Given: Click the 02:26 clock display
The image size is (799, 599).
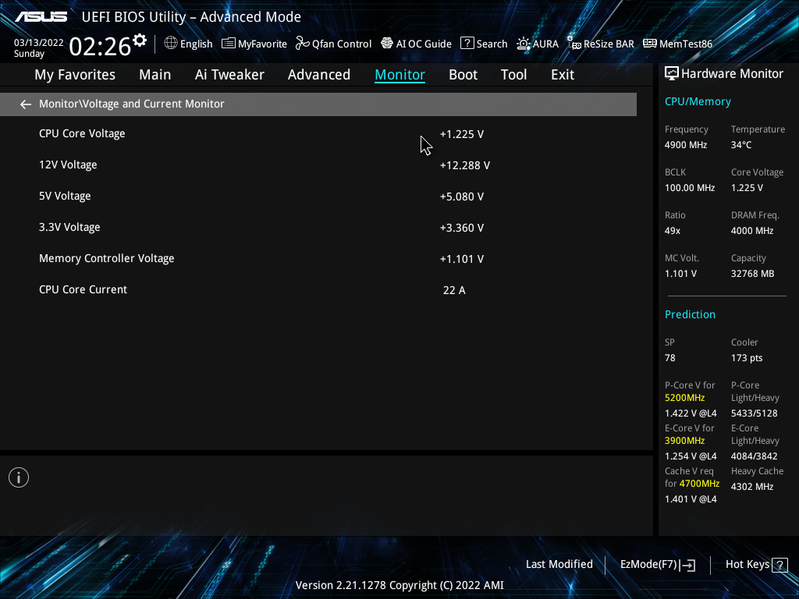Looking at the screenshot, I should (x=100, y=46).
